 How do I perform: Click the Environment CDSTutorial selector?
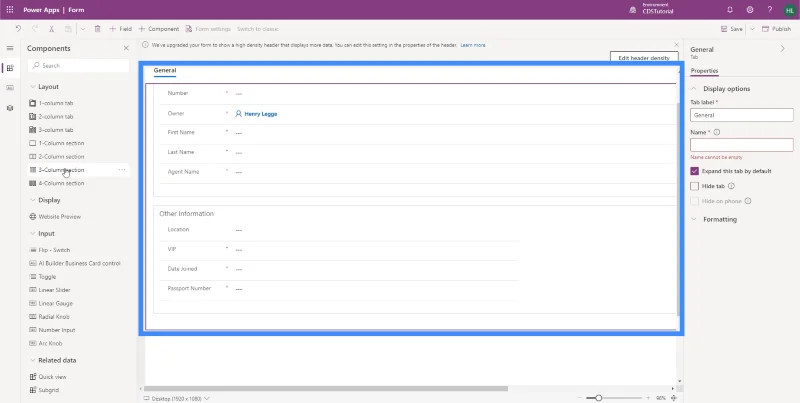coord(652,9)
